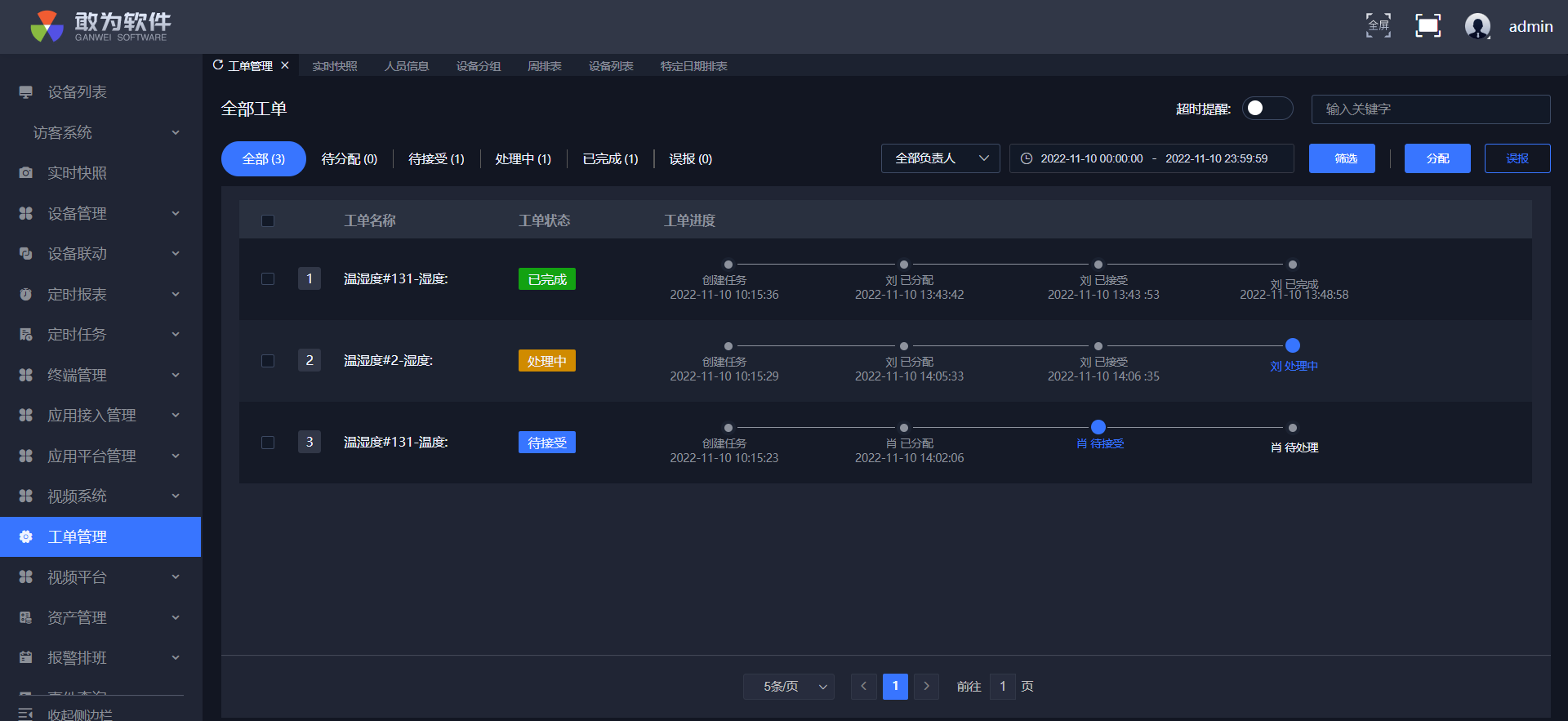This screenshot has height=721, width=1568.
Task: Click the refresh icon on 工单管理 tab
Action: click(218, 65)
